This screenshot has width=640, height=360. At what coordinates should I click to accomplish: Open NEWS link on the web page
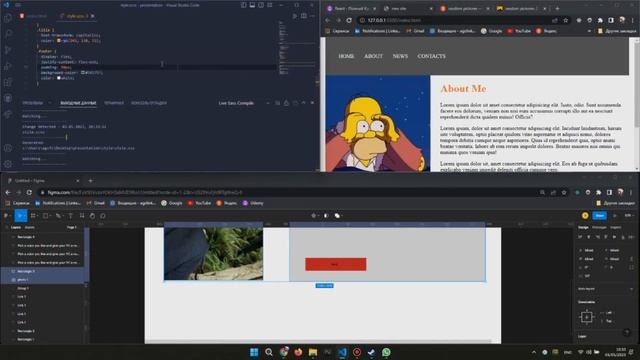click(400, 56)
